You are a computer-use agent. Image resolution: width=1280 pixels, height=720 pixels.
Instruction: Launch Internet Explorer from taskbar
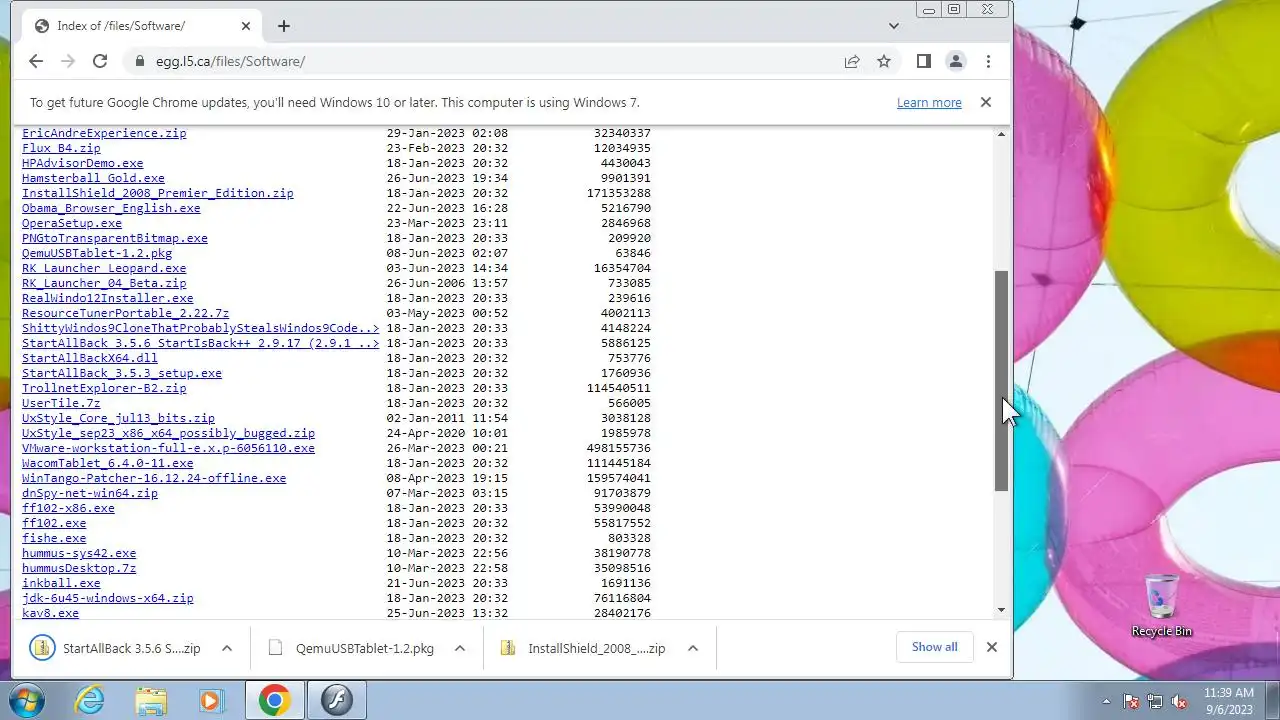[90, 700]
